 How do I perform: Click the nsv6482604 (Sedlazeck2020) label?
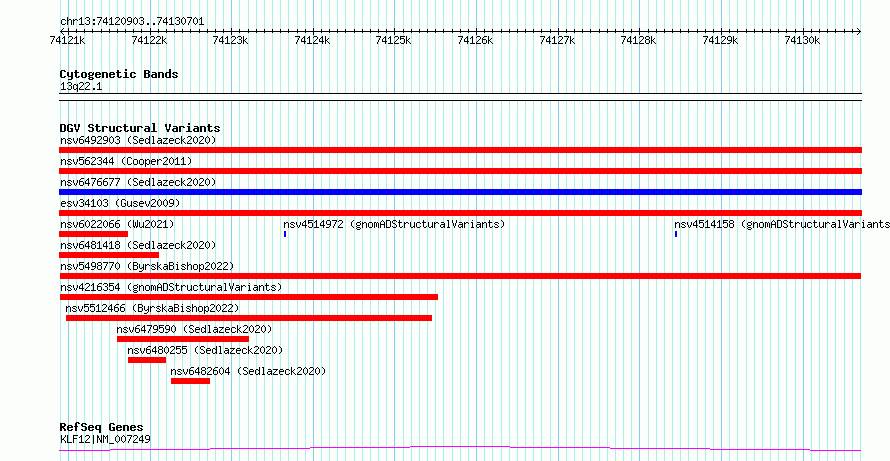click(249, 371)
